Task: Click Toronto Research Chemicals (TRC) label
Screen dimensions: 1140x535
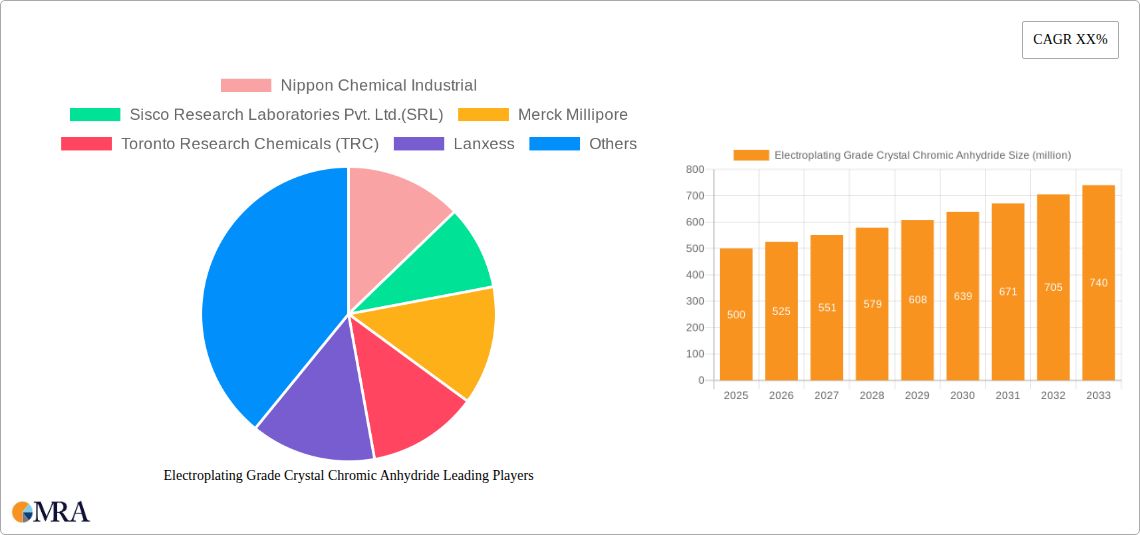Action: pyautogui.click(x=250, y=144)
